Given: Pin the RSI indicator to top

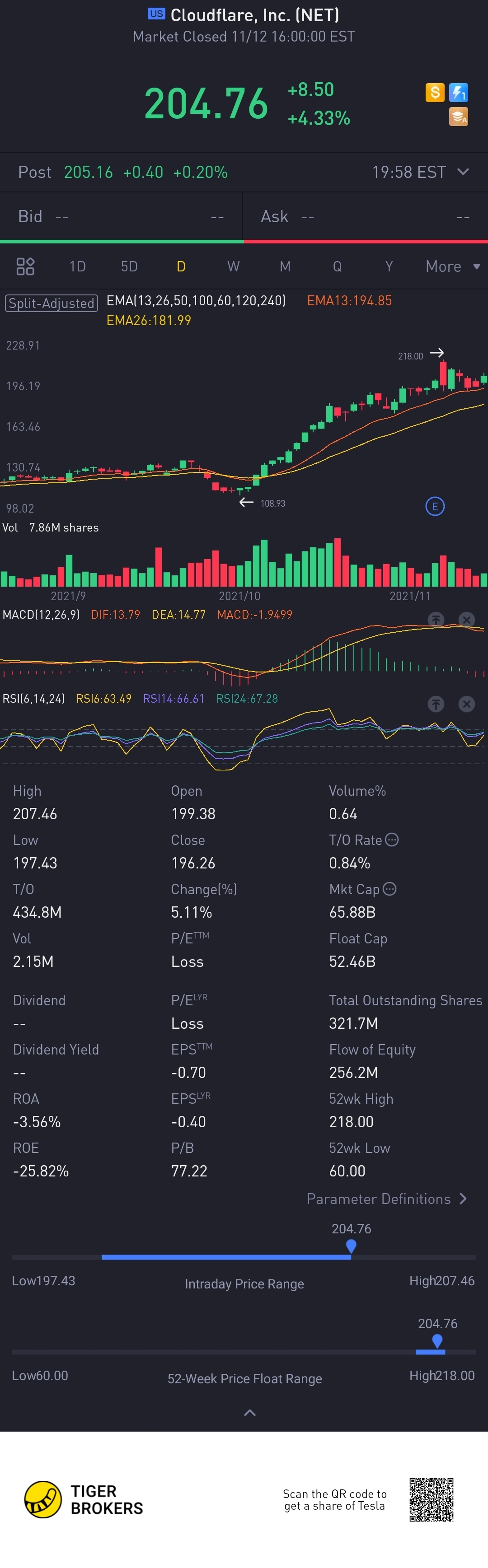Looking at the screenshot, I should pos(436,704).
